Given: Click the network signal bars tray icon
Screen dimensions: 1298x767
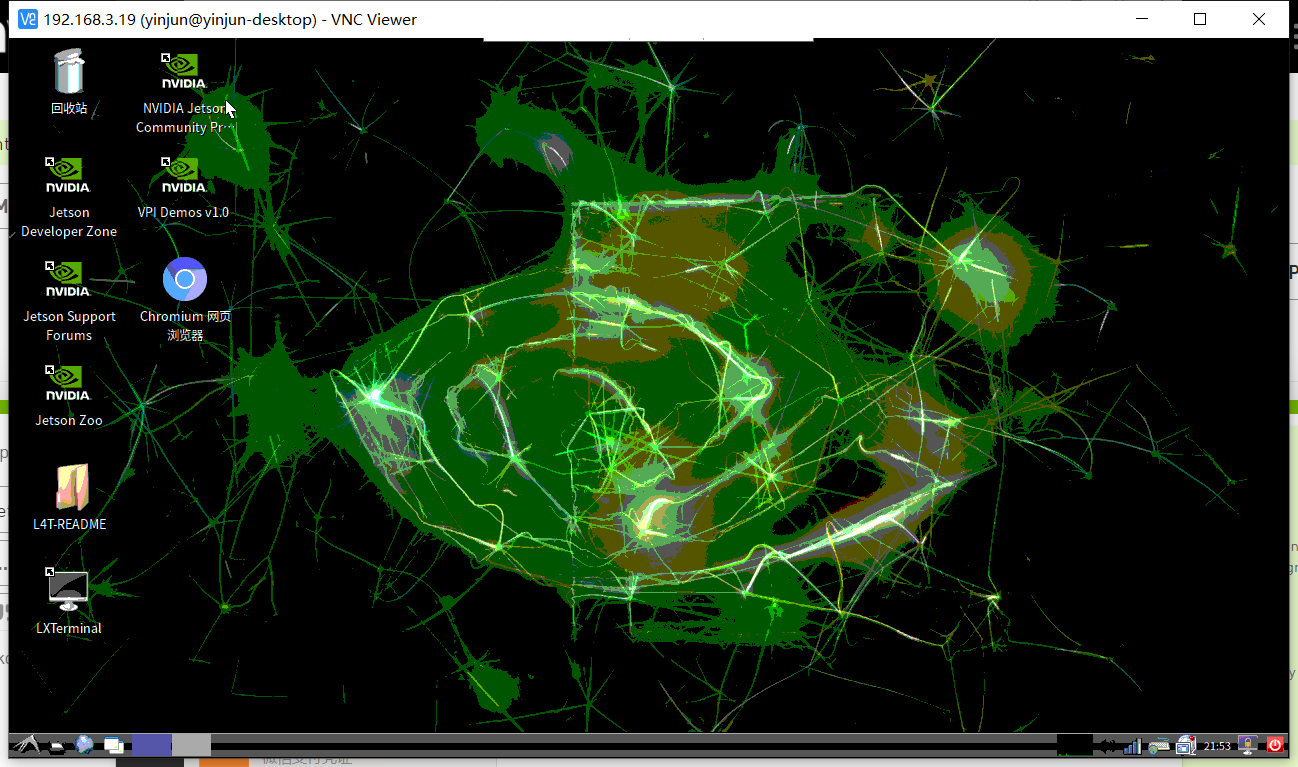Looking at the screenshot, I should coord(1133,745).
